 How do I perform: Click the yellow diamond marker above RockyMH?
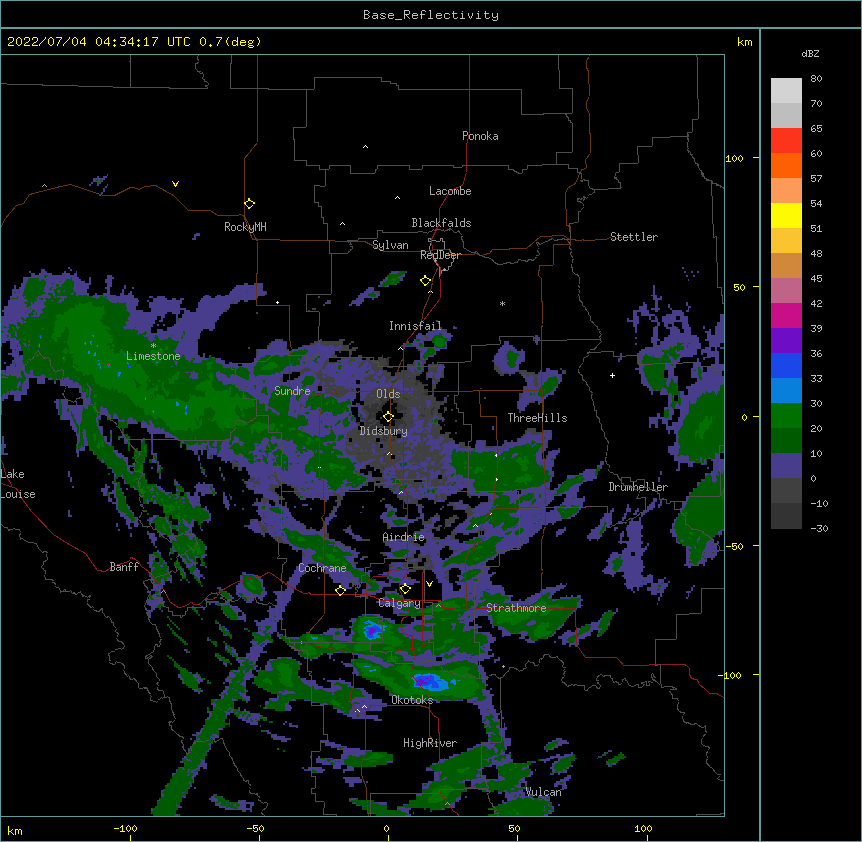[249, 204]
